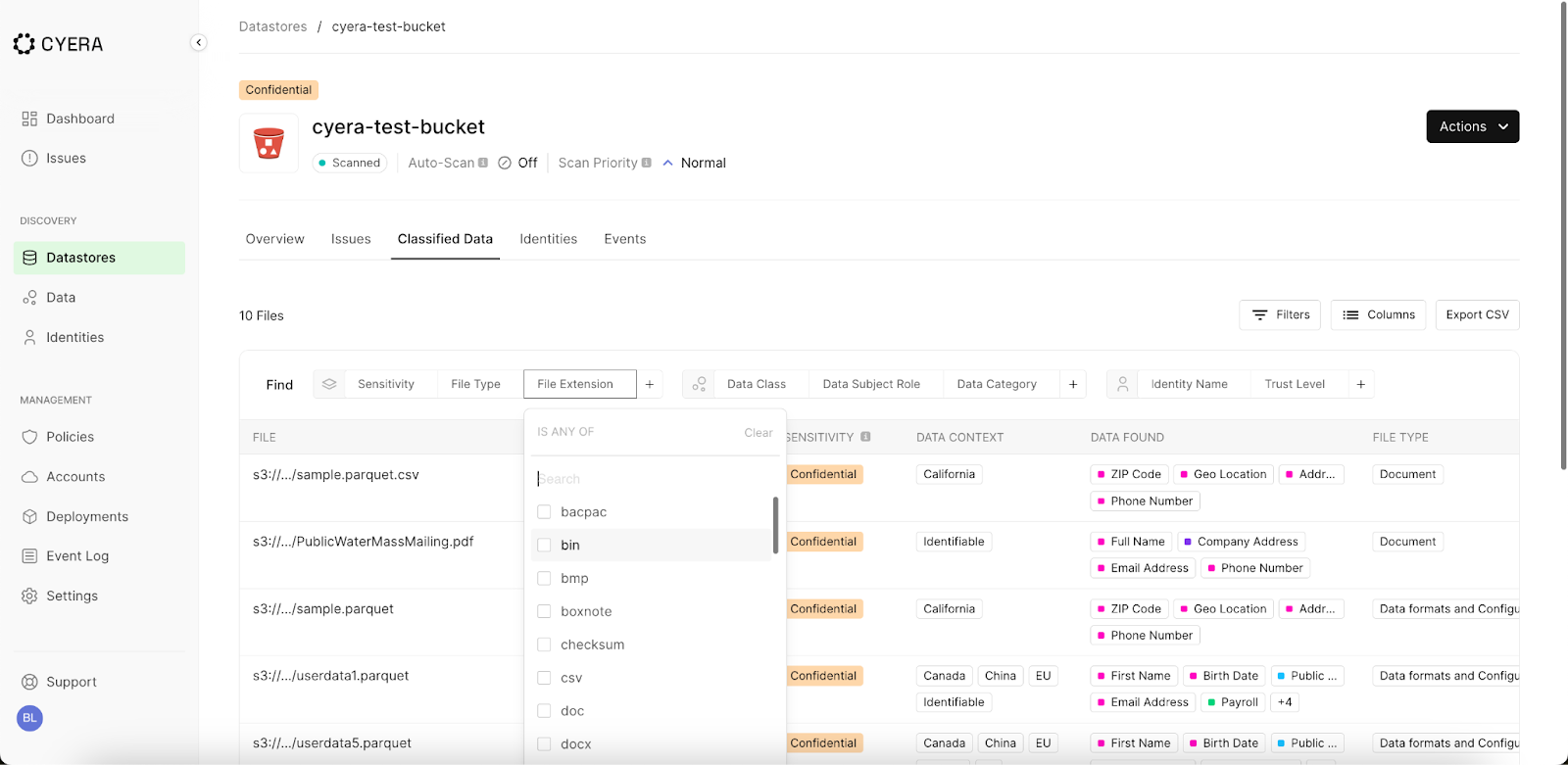
Task: Click the Datastores database icon
Action: 29,258
